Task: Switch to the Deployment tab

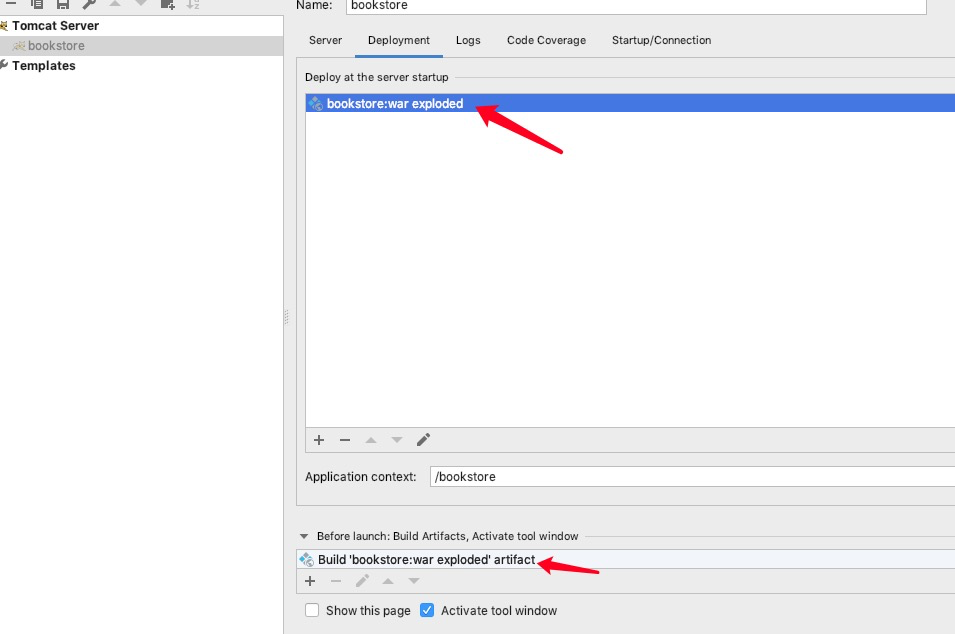Action: pyautogui.click(x=398, y=40)
